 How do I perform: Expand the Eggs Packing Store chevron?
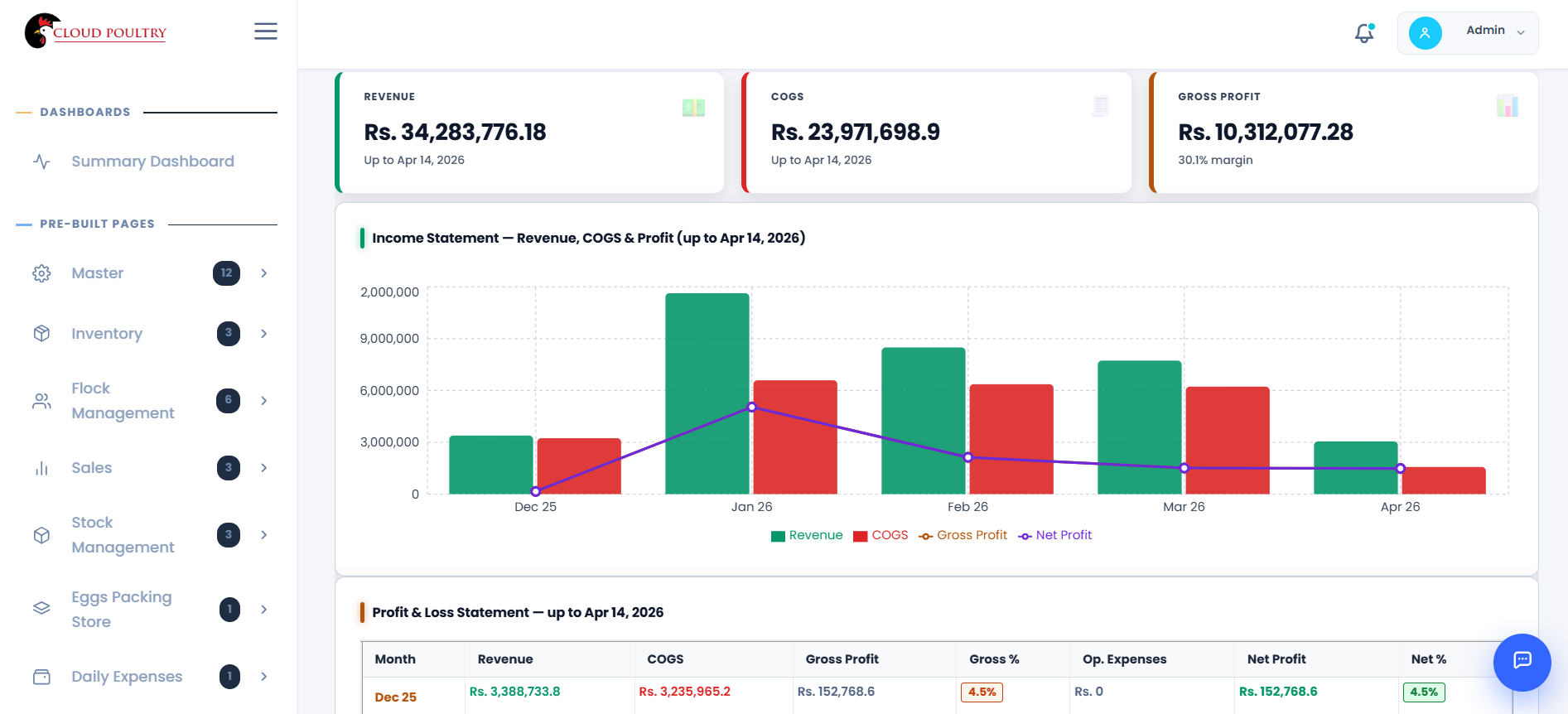click(x=264, y=609)
